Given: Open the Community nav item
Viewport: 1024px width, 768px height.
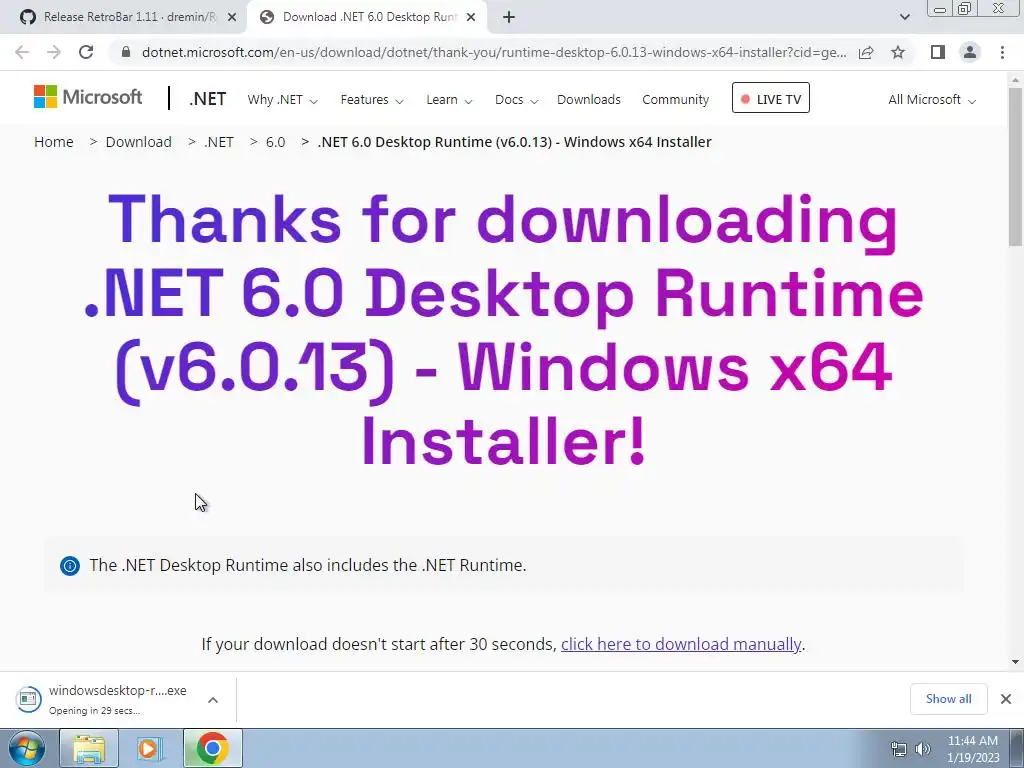Looking at the screenshot, I should [x=675, y=99].
